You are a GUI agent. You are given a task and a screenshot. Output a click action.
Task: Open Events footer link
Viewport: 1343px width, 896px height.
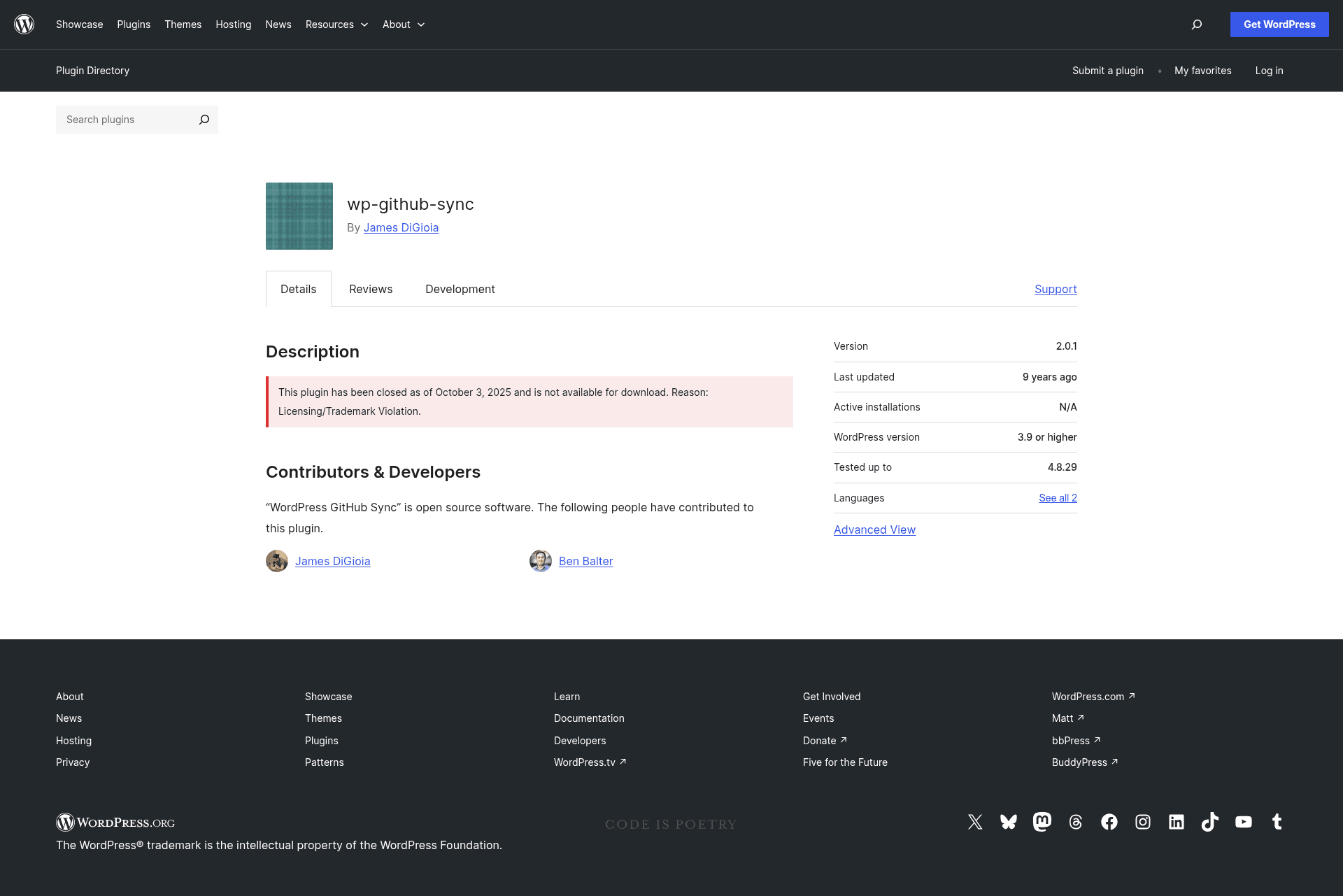click(818, 718)
